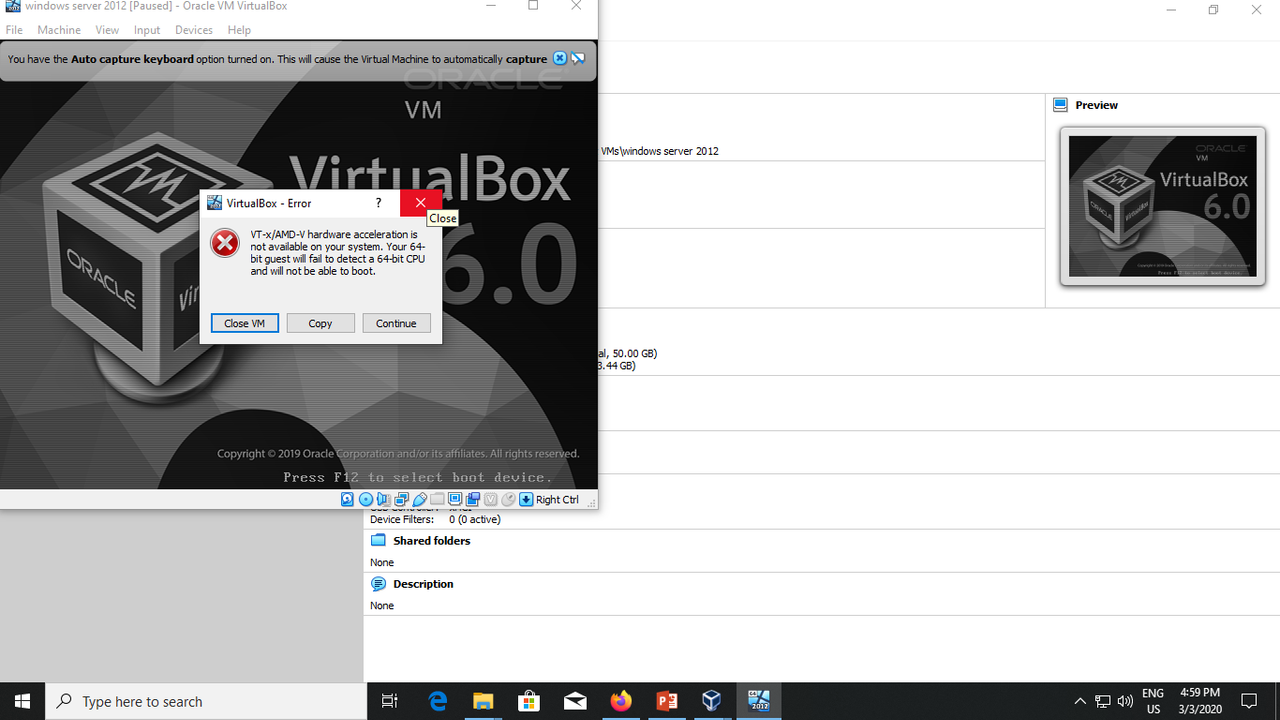Click the Shared folders heading
This screenshot has height=720, width=1280.
pos(432,540)
